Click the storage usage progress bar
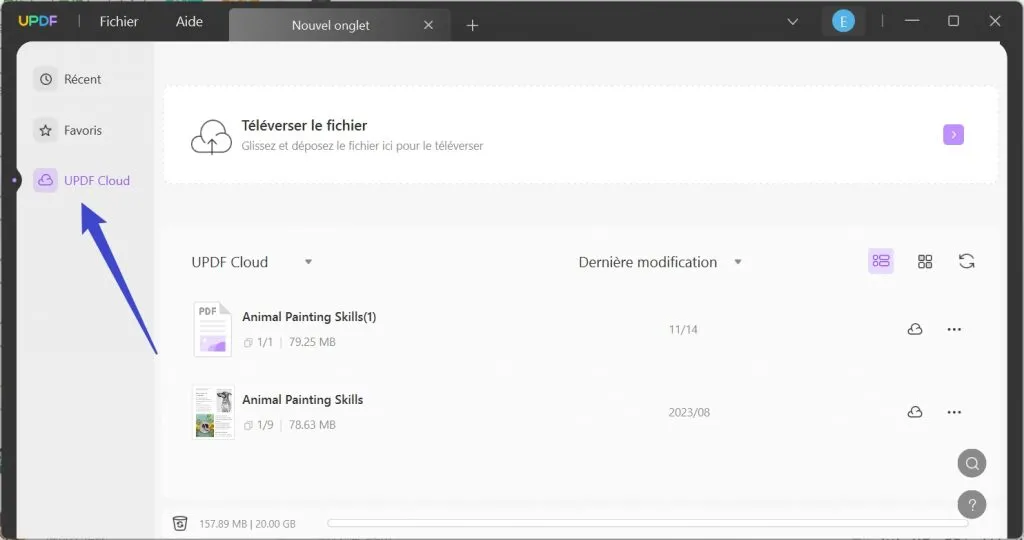The image size is (1024, 540). (647, 523)
